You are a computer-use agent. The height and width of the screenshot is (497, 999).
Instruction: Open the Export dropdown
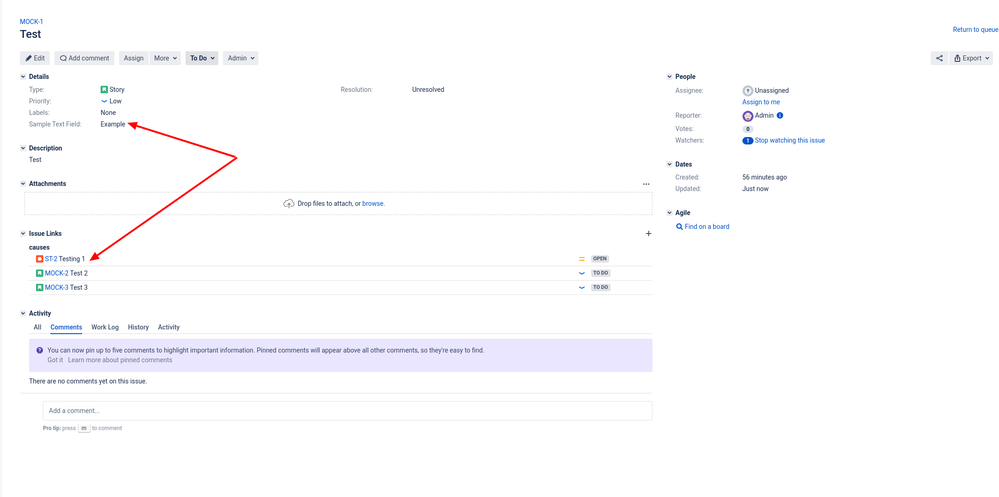[971, 58]
